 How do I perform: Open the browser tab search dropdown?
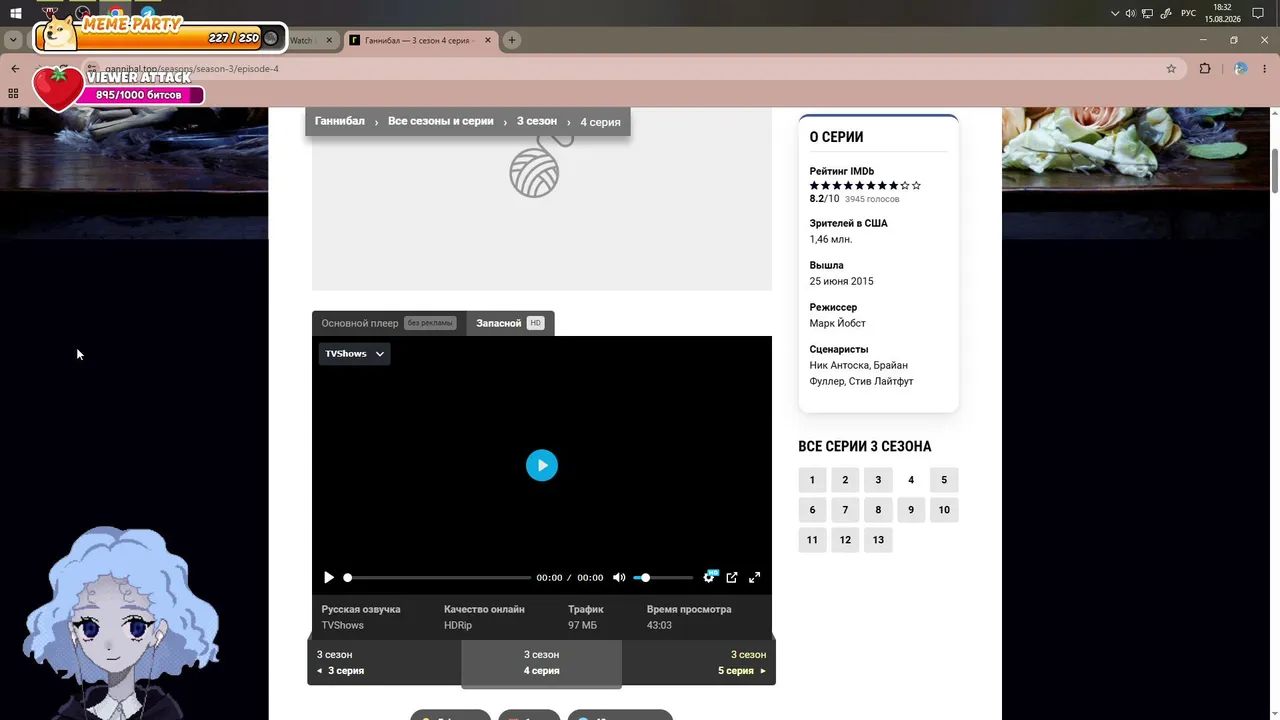13,40
